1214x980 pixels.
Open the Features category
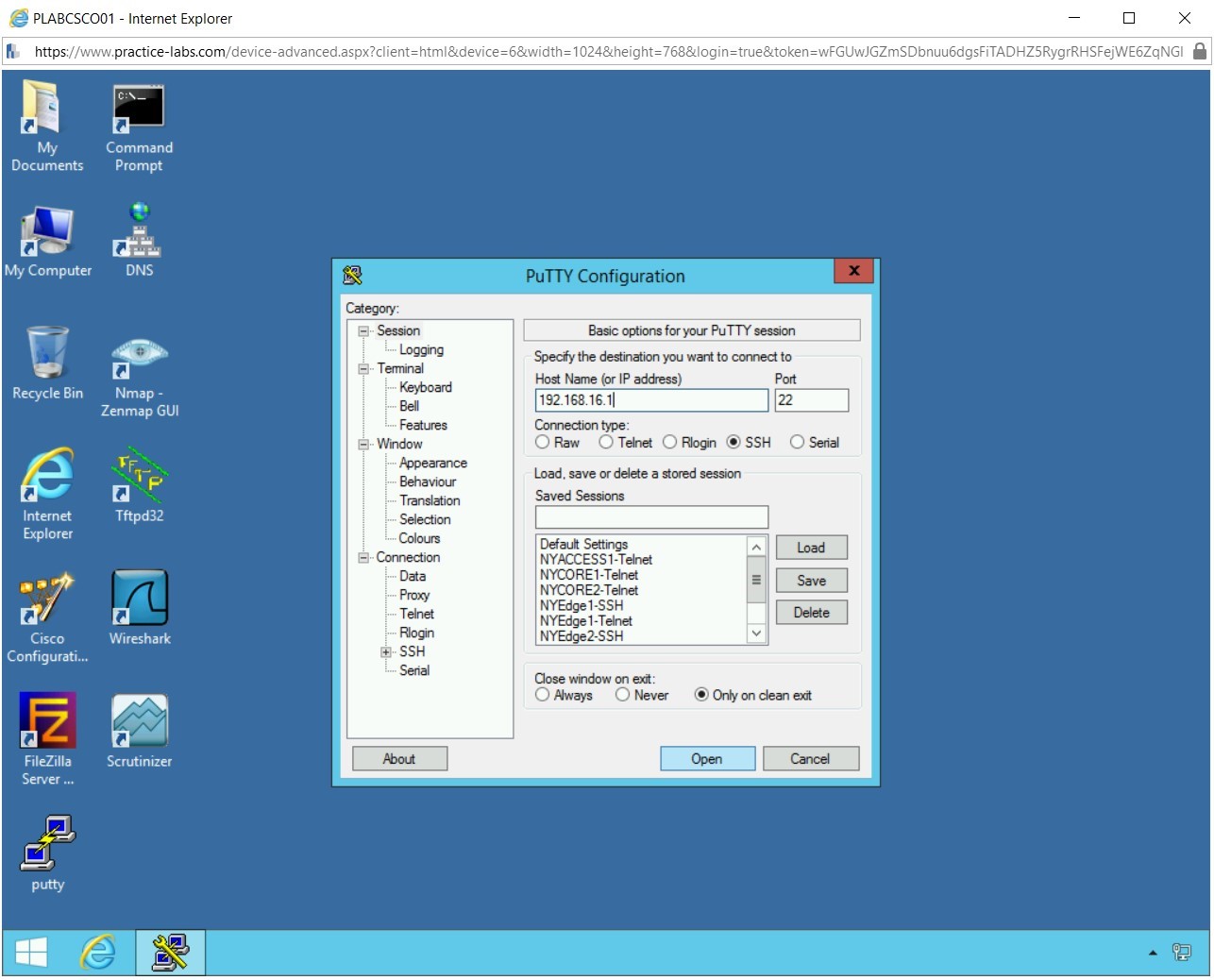point(423,425)
